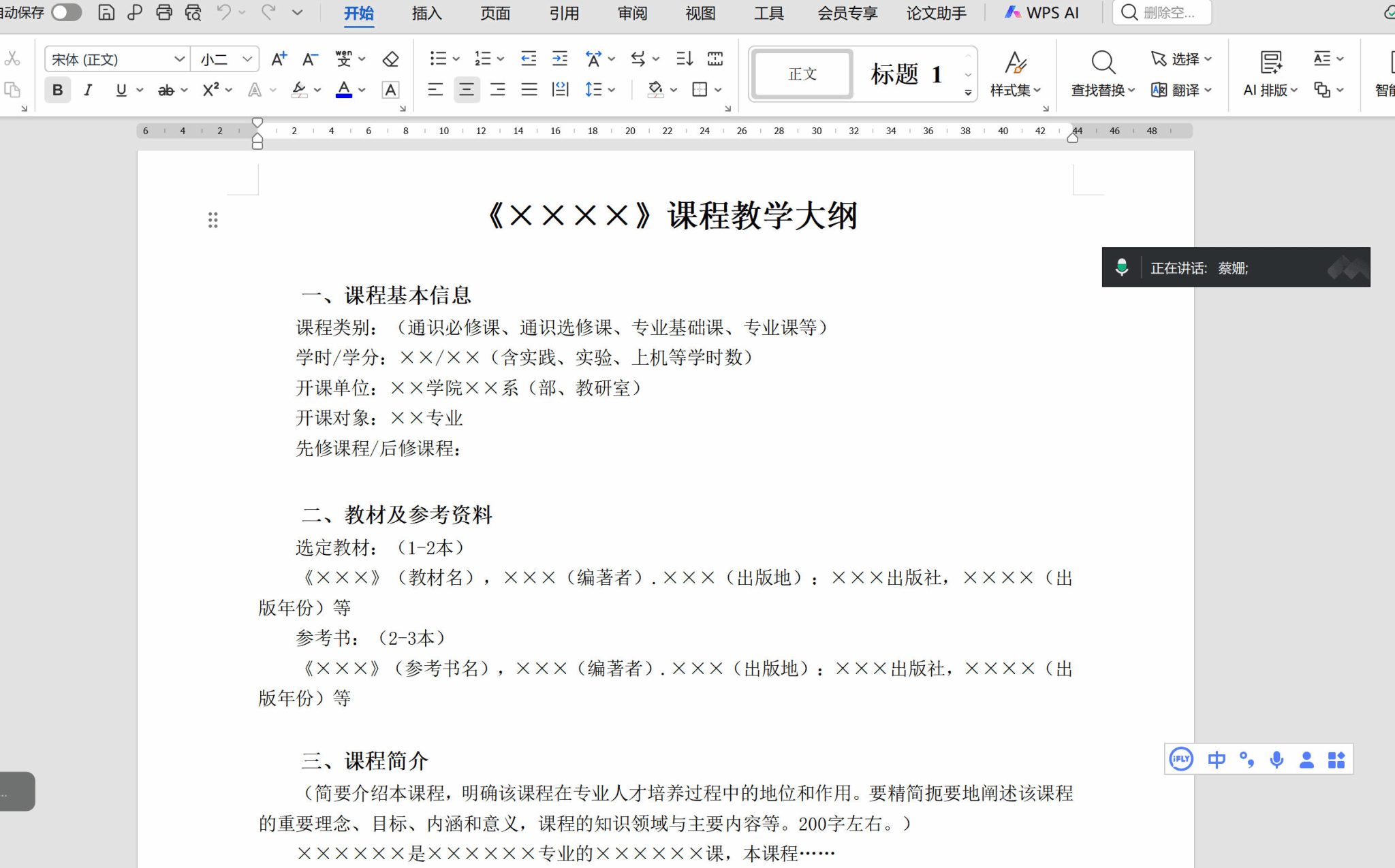Click the character border icon
The width and height of the screenshot is (1395, 868).
(x=390, y=90)
